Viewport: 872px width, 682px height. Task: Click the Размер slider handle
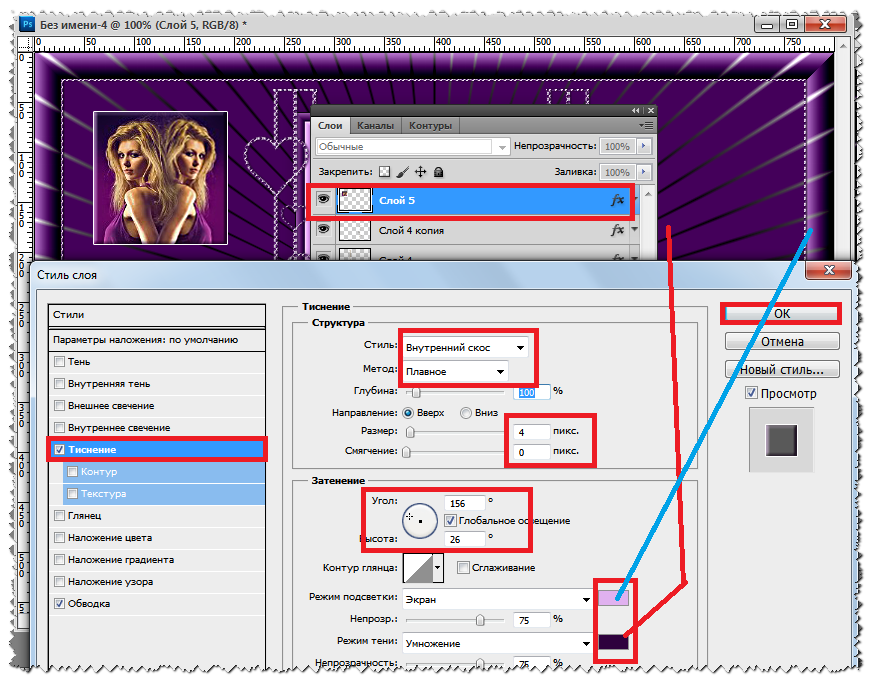[x=410, y=432]
